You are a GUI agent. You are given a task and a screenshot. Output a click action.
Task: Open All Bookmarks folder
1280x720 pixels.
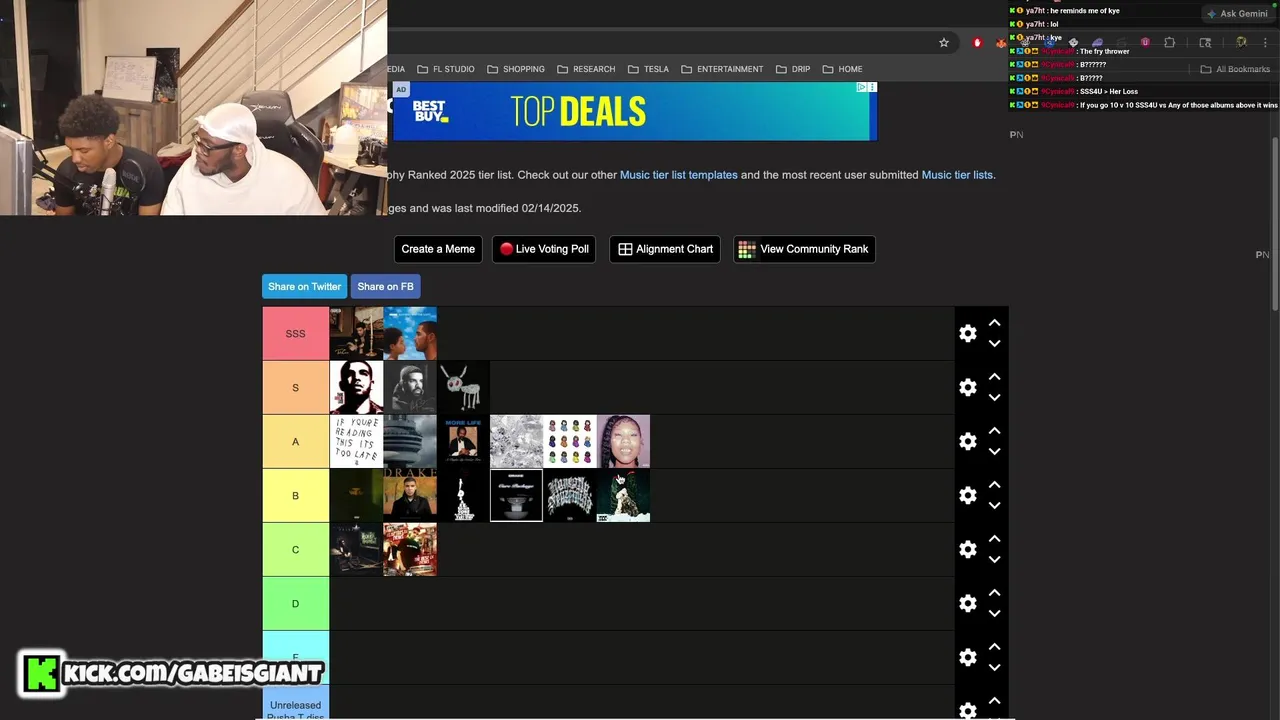(x=1235, y=69)
